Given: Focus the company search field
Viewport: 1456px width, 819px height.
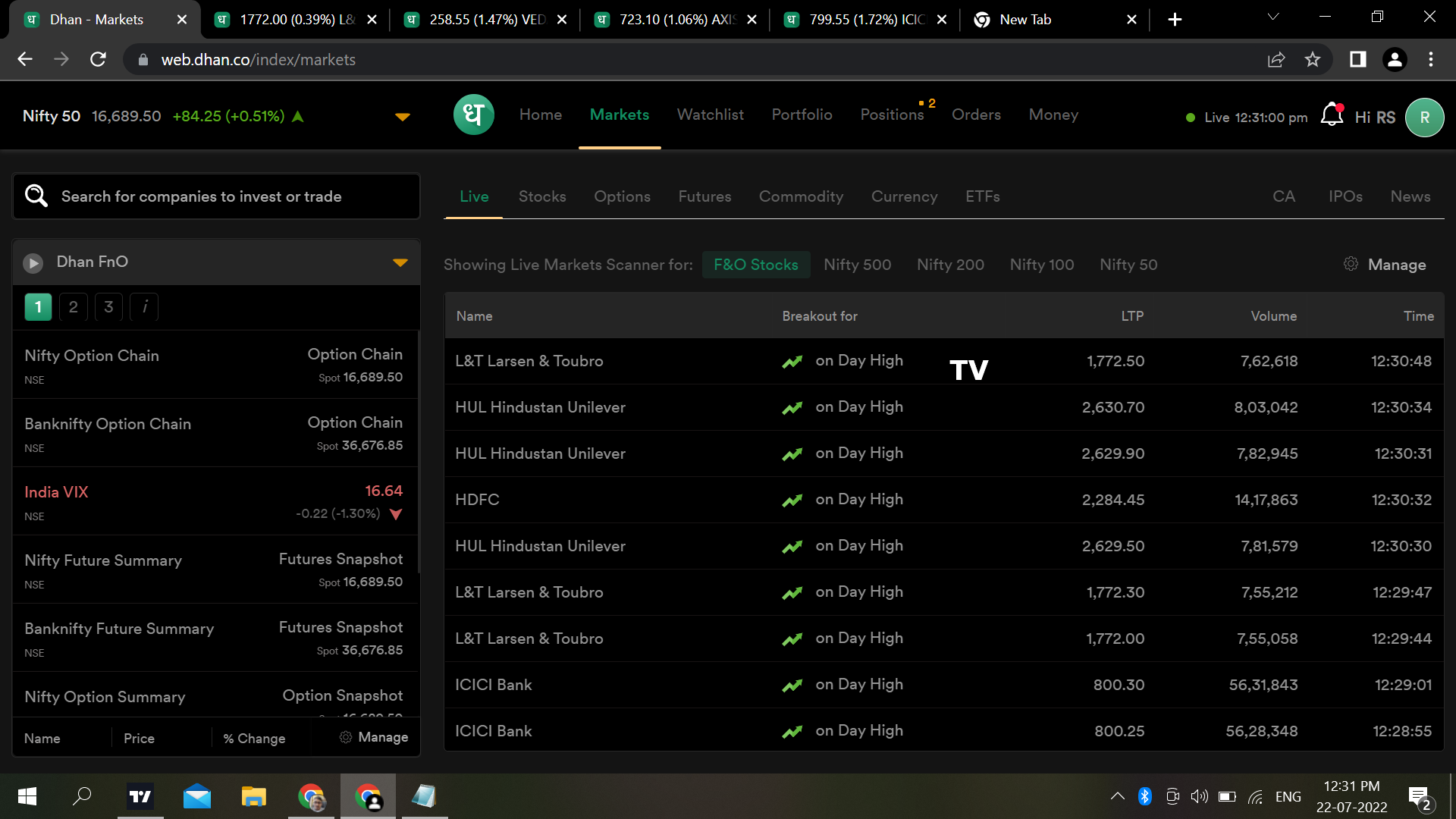Looking at the screenshot, I should point(216,196).
